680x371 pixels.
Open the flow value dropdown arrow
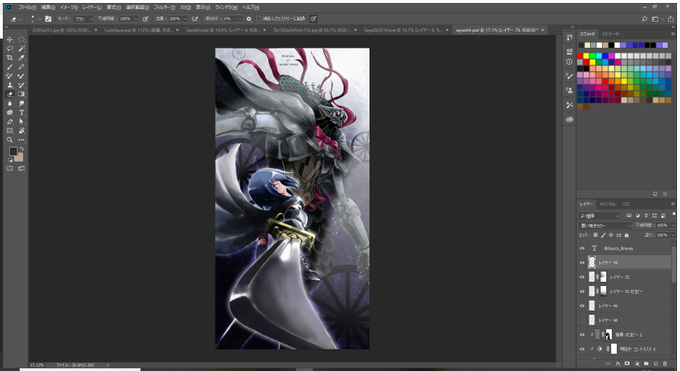point(185,19)
